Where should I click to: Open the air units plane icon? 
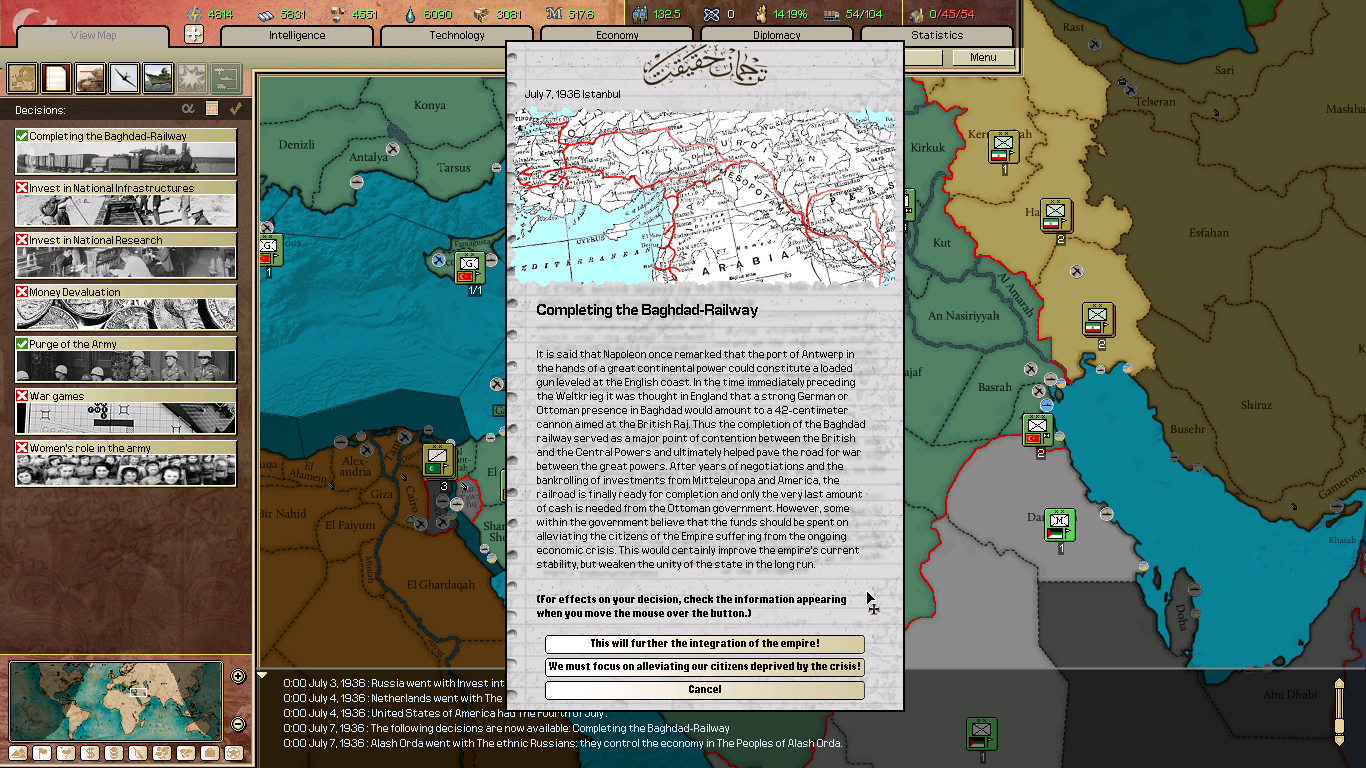click(x=124, y=77)
